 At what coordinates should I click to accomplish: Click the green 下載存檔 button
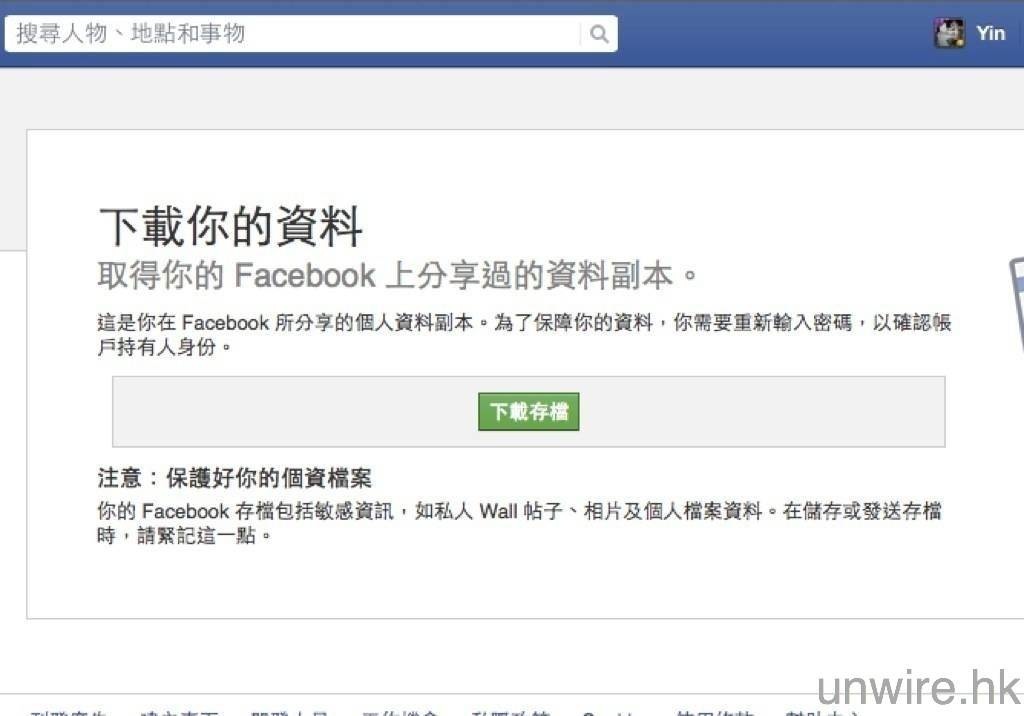(528, 412)
